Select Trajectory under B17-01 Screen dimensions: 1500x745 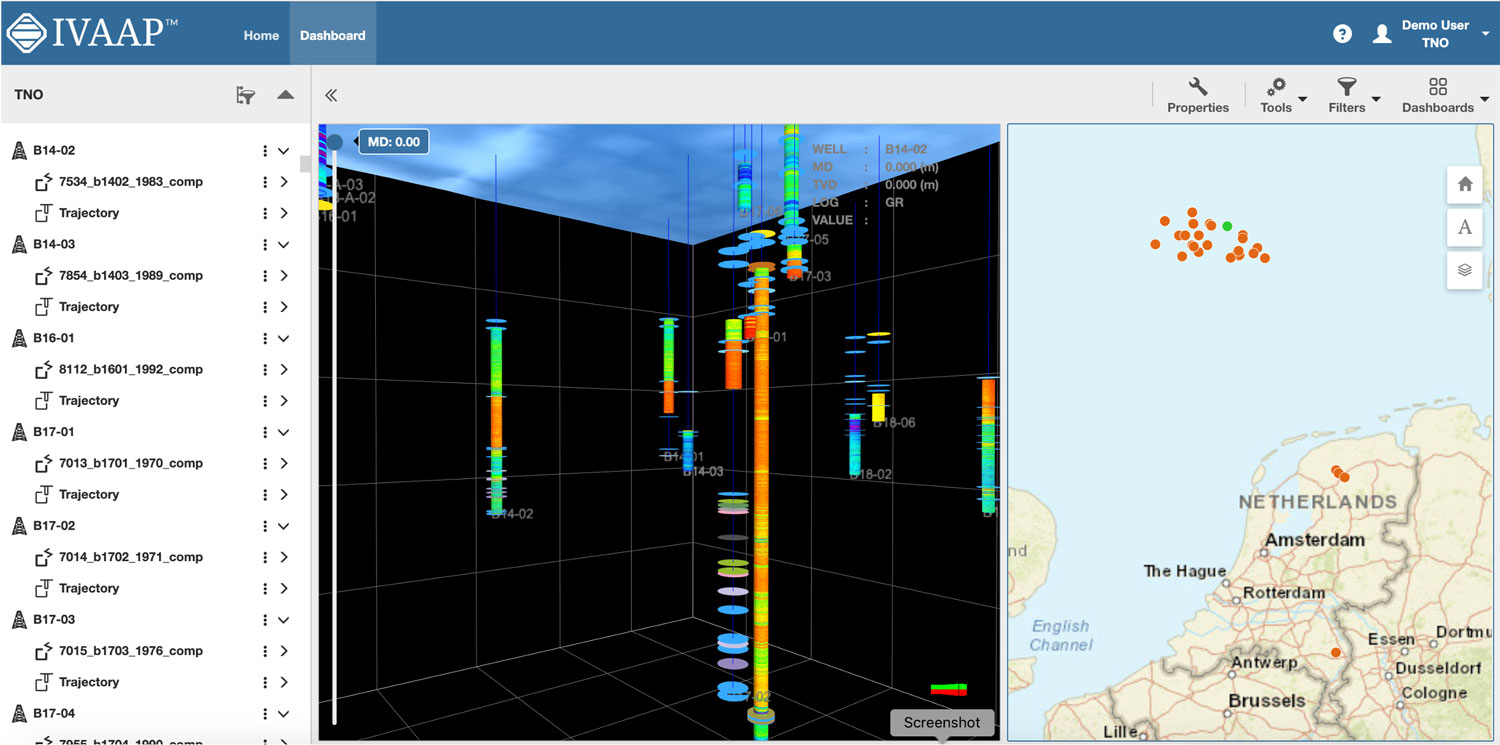(x=89, y=494)
